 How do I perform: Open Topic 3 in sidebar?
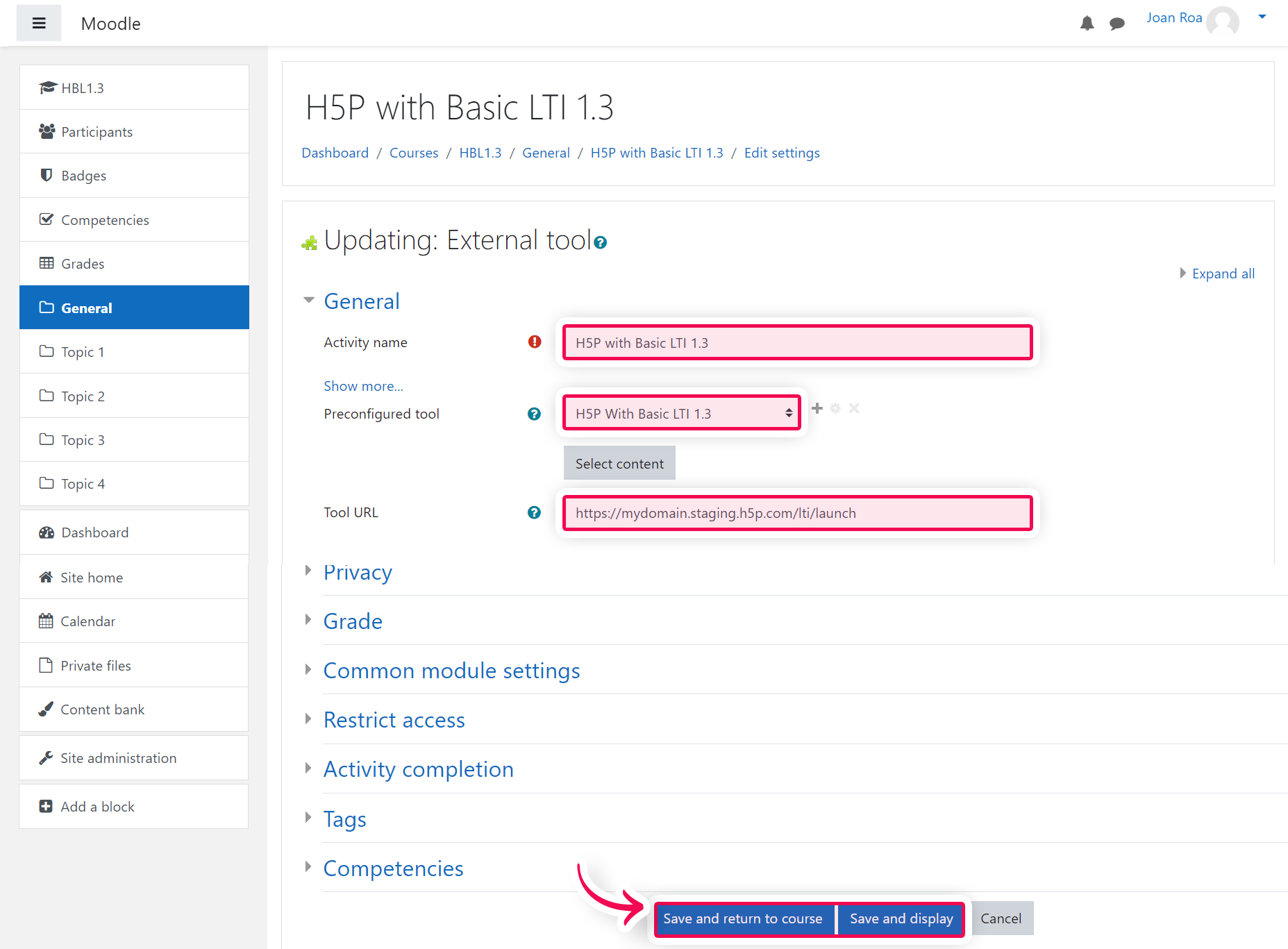tap(134, 440)
